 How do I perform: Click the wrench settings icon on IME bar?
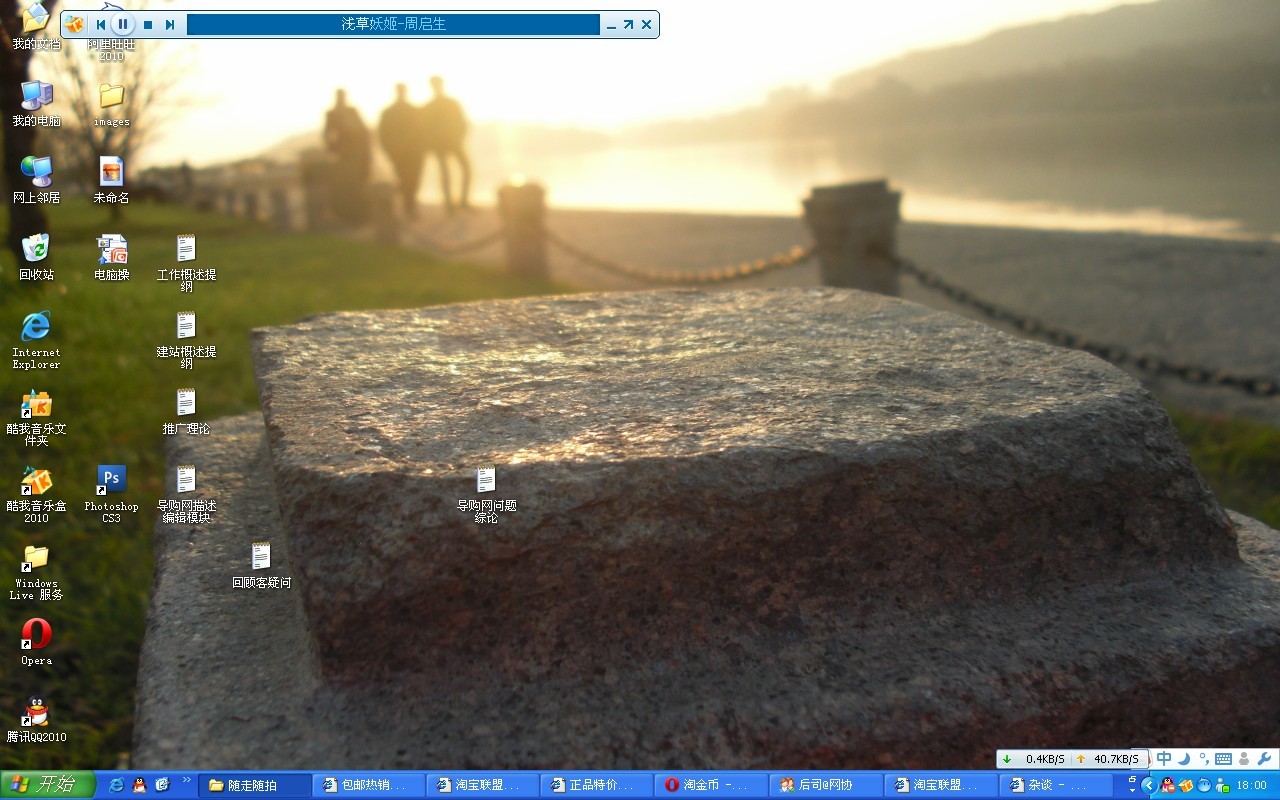click(x=1263, y=759)
